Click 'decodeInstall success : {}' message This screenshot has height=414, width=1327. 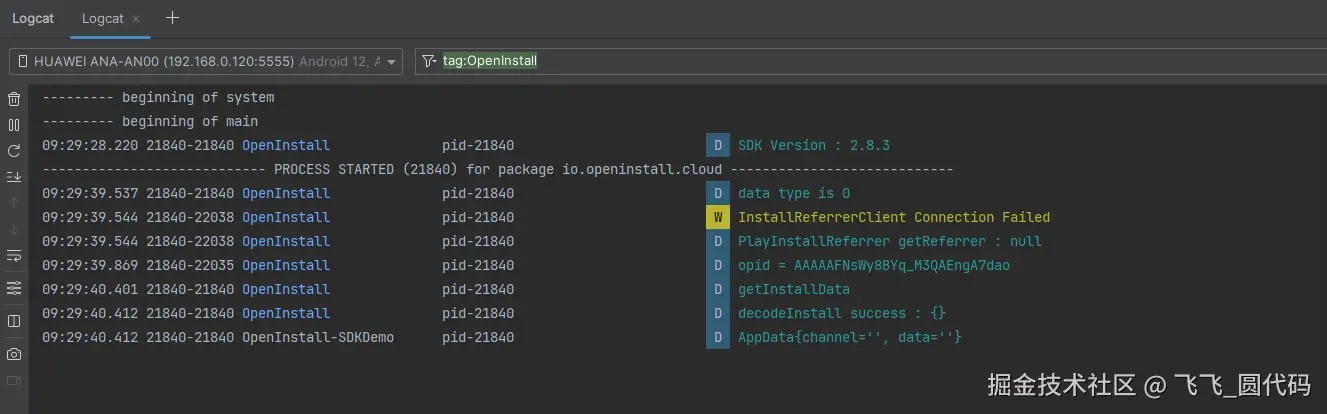point(842,313)
